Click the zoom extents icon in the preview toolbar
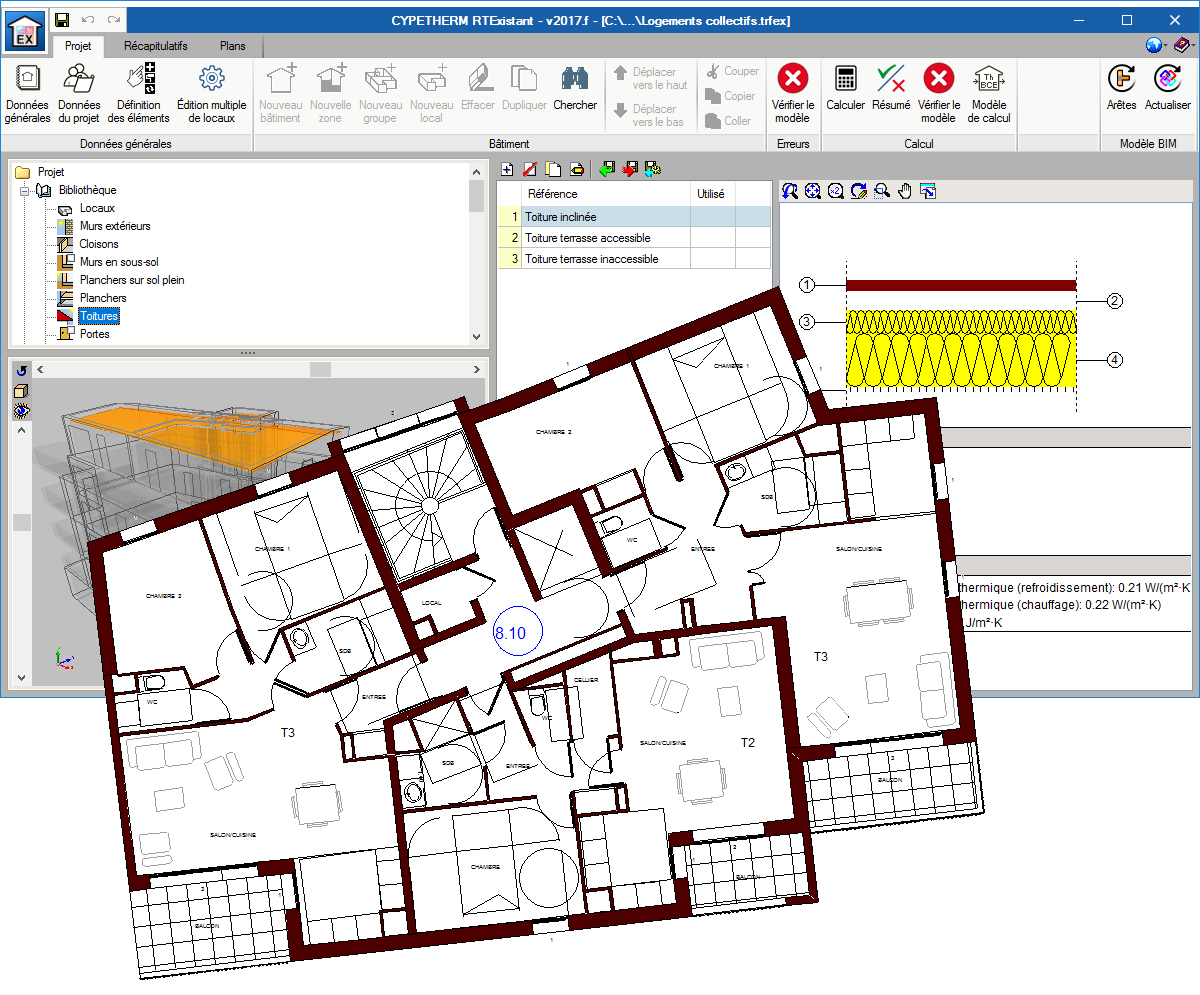 pyautogui.click(x=813, y=191)
